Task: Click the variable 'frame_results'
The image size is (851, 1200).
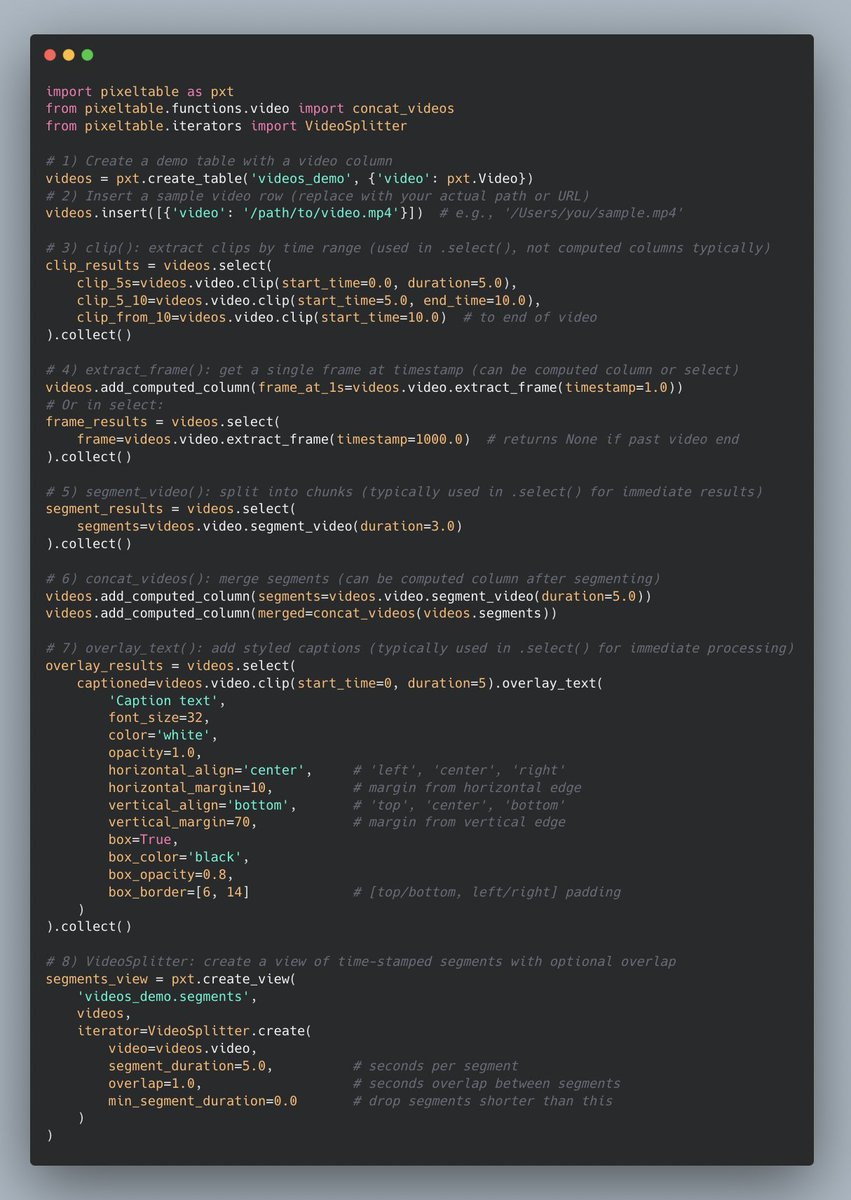Action: [x=97, y=422]
